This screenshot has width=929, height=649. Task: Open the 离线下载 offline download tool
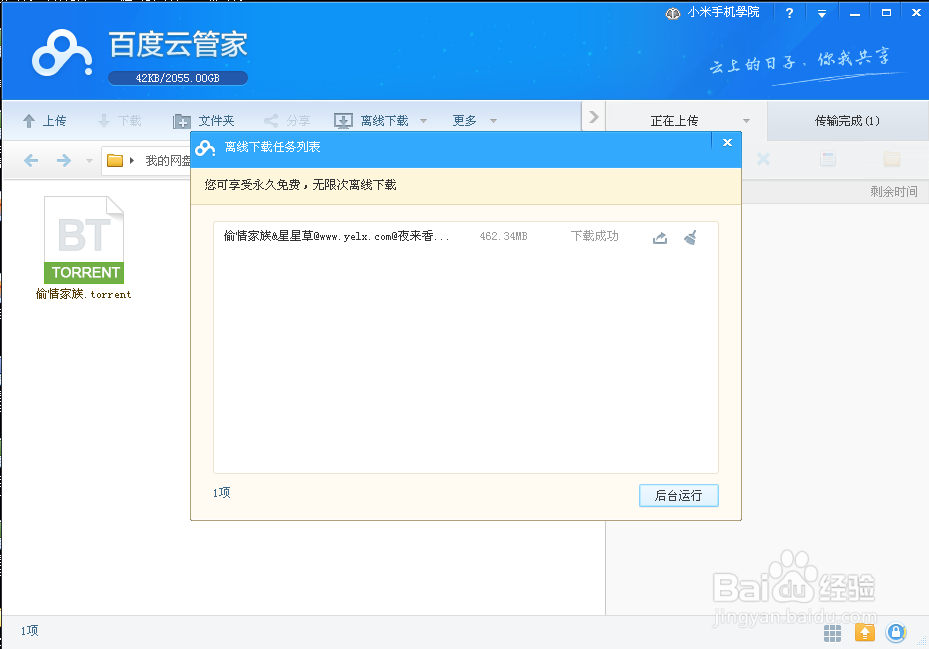coord(371,121)
